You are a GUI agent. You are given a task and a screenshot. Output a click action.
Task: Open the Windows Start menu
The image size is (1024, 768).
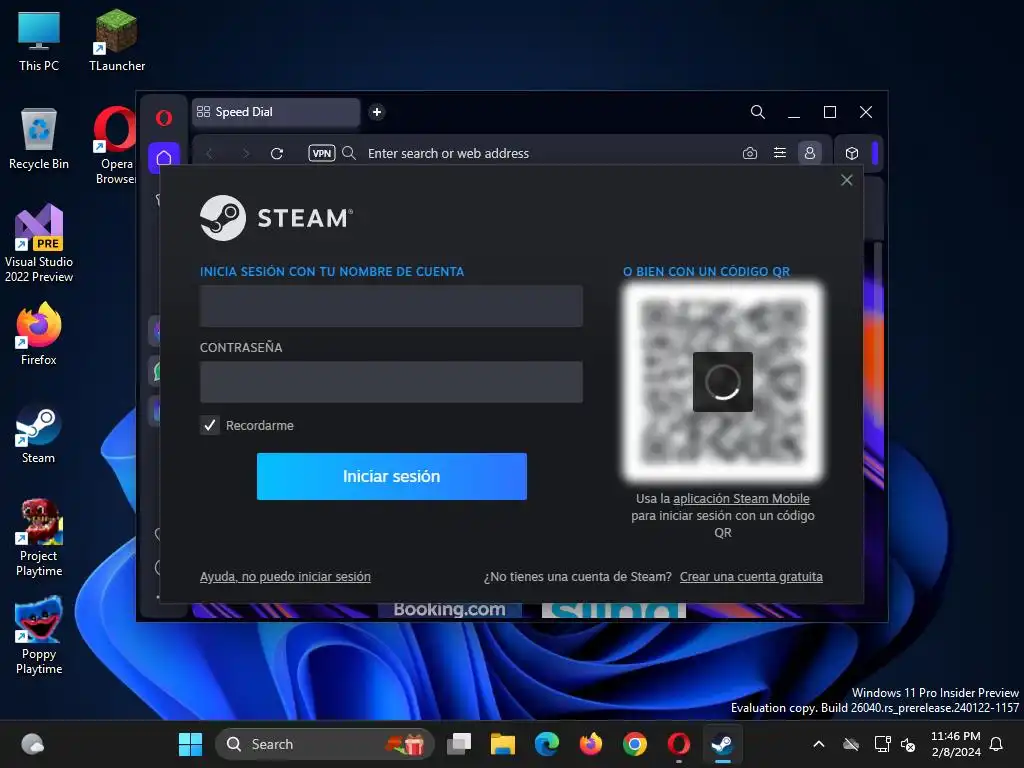[x=191, y=744]
